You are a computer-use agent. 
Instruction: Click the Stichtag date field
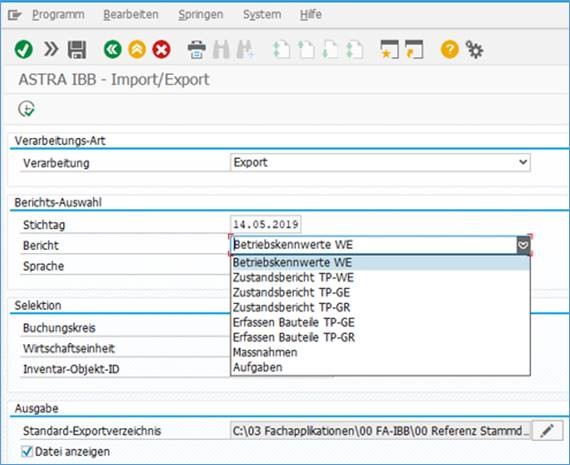266,224
